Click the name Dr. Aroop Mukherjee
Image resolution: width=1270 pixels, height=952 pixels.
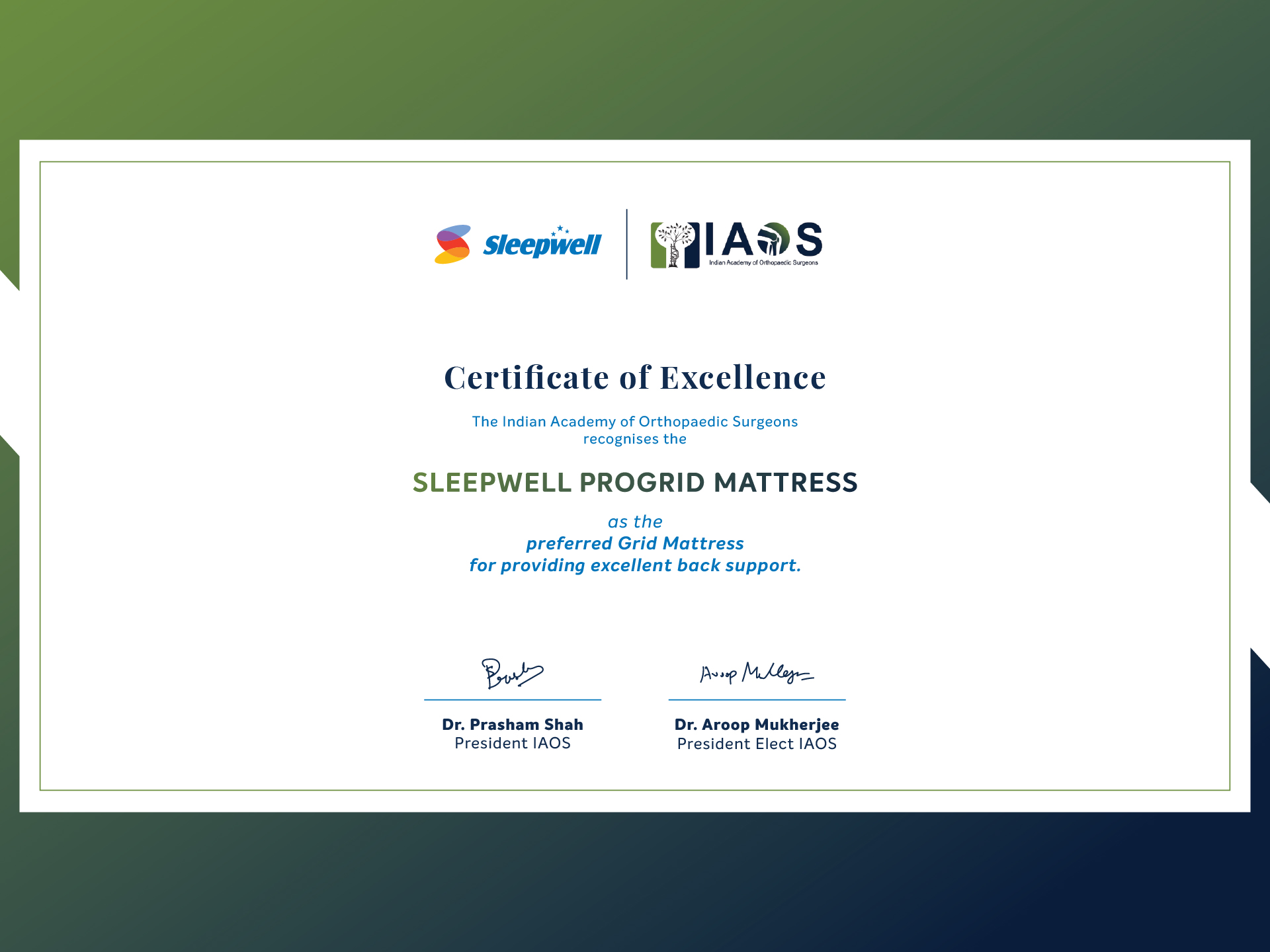pyautogui.click(x=757, y=725)
